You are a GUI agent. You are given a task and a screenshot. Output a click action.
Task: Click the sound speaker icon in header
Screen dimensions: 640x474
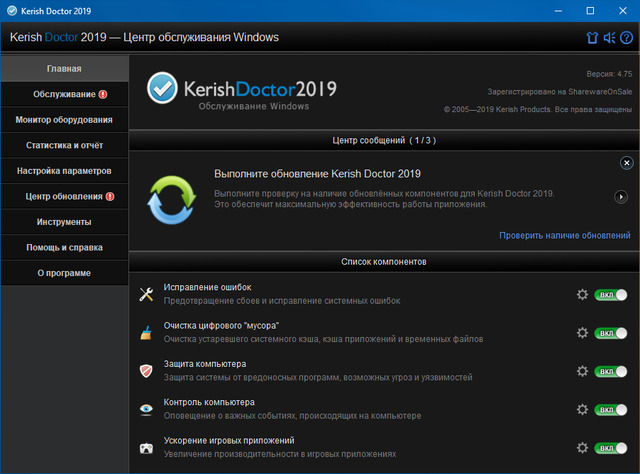point(608,38)
